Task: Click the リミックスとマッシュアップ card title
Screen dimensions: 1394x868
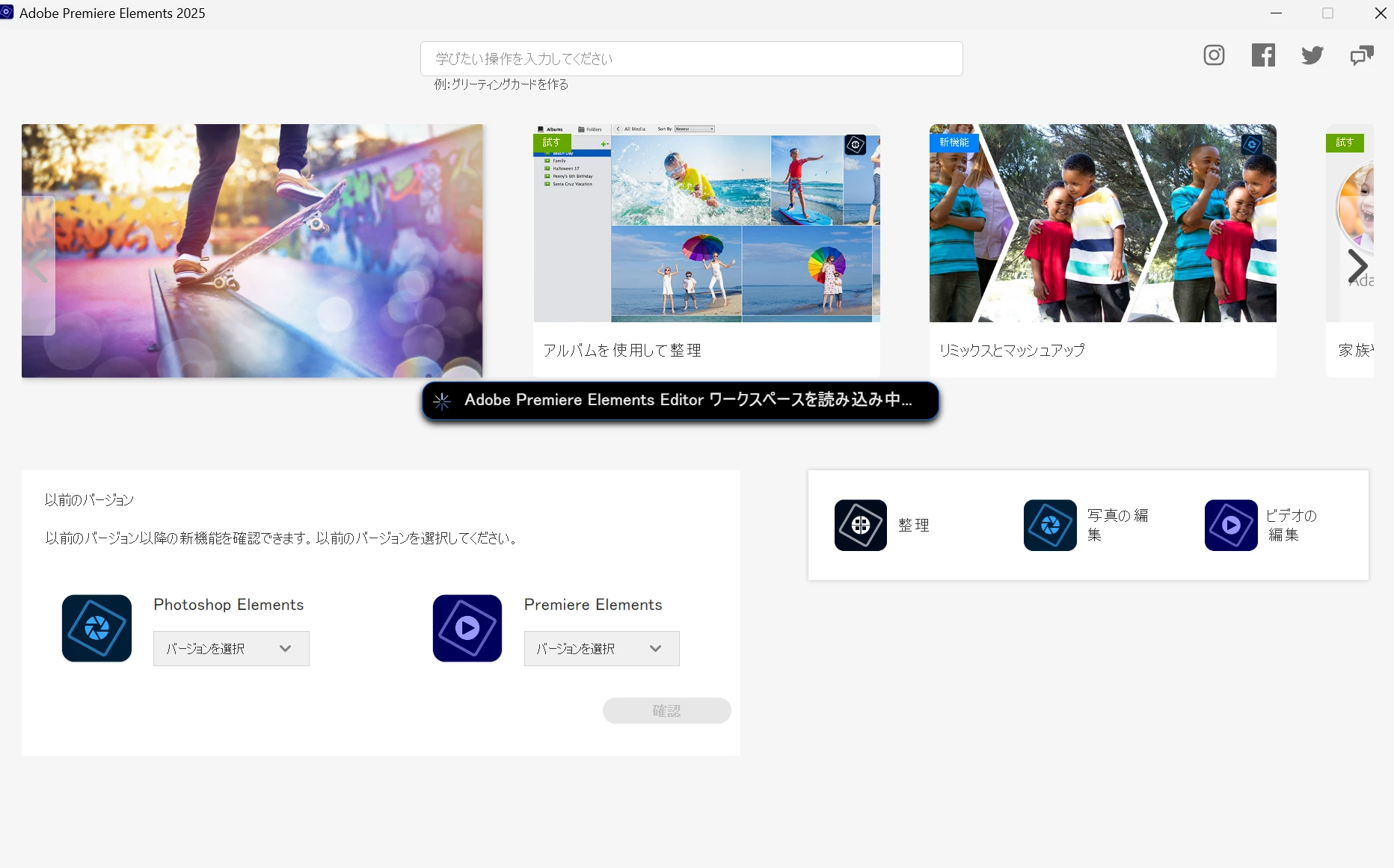Action: click(x=1013, y=350)
